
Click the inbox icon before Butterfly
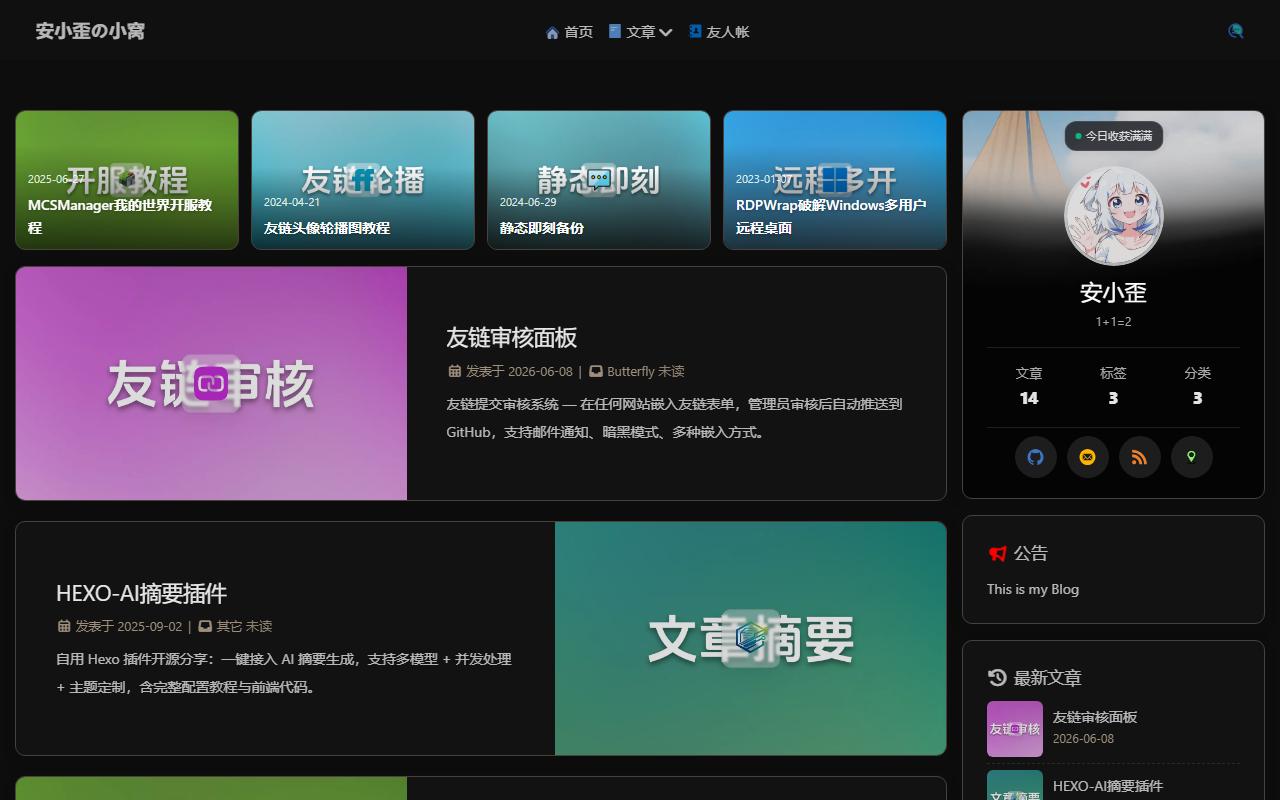[x=596, y=371]
